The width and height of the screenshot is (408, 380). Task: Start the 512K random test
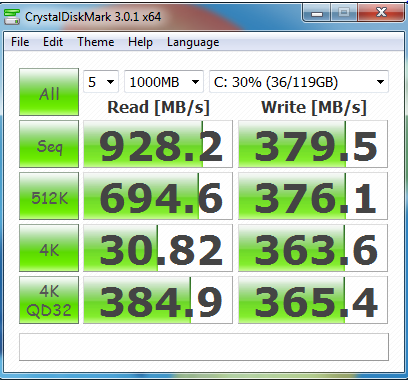[49, 196]
